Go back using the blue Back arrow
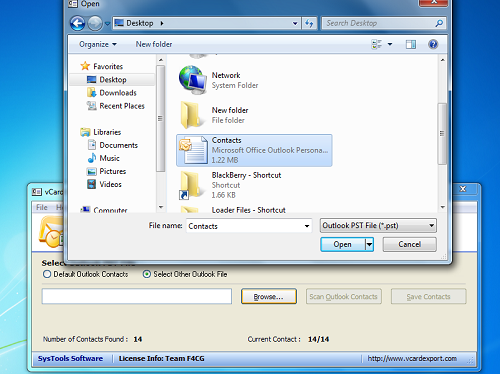The image size is (500, 374). click(78, 23)
